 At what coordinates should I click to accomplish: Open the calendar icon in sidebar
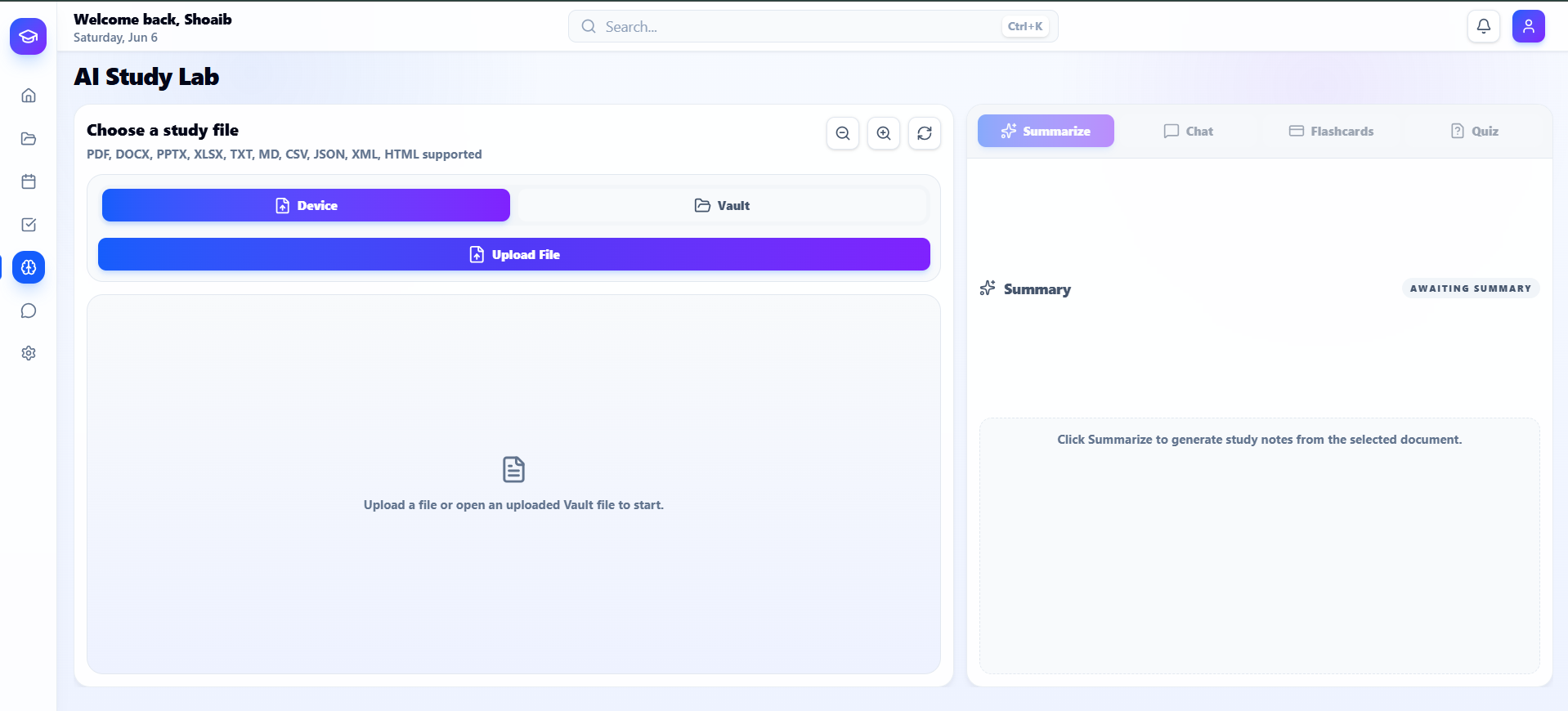click(29, 181)
